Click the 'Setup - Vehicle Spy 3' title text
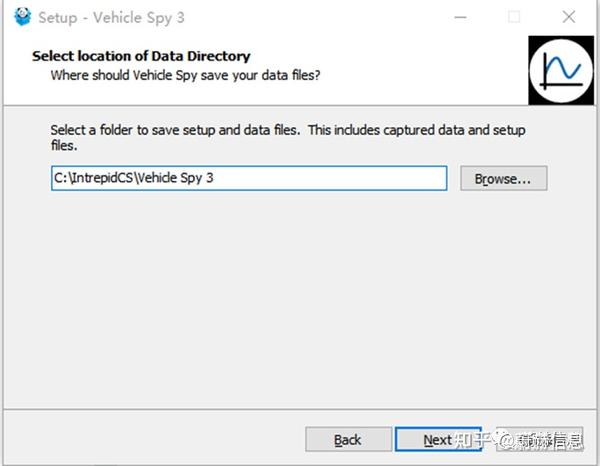The width and height of the screenshot is (600, 466). 110,18
